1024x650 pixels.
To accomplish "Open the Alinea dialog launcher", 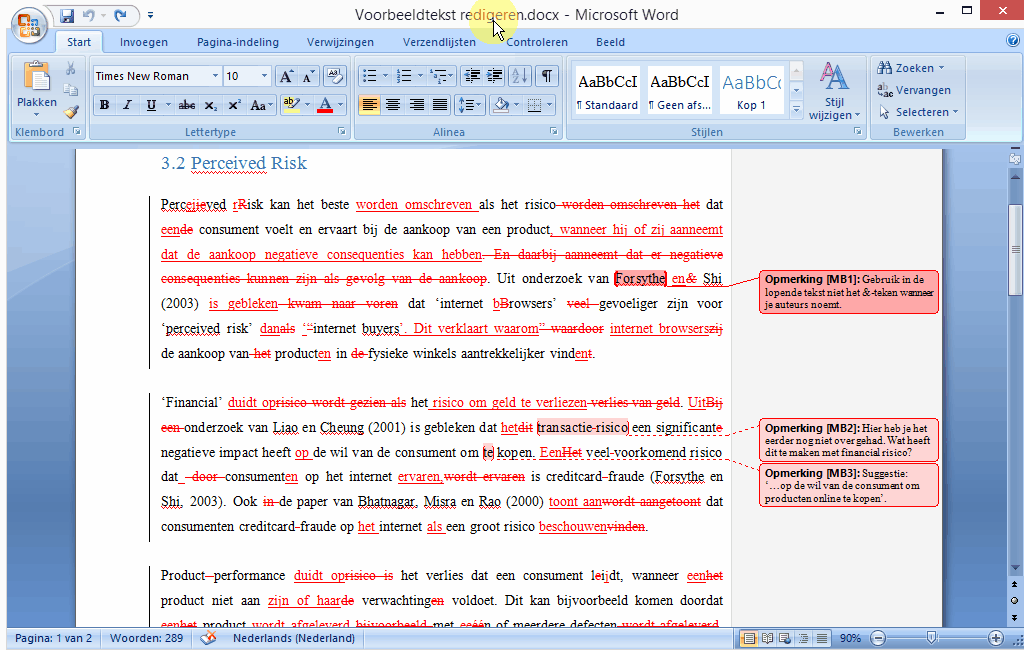I will [x=554, y=131].
